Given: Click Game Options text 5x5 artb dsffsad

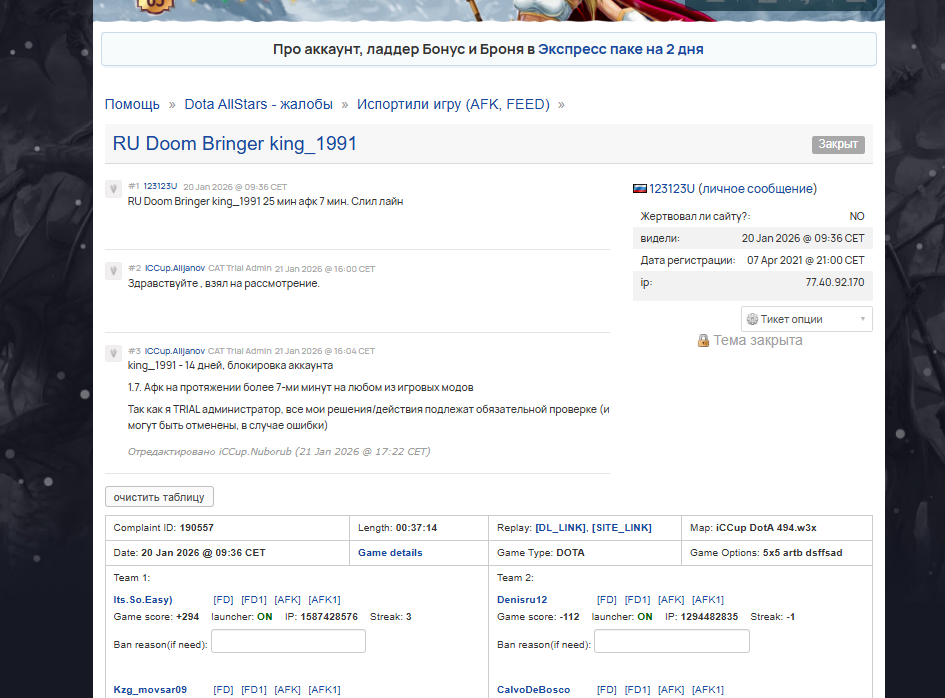Looking at the screenshot, I should pyautogui.click(x=802, y=553).
